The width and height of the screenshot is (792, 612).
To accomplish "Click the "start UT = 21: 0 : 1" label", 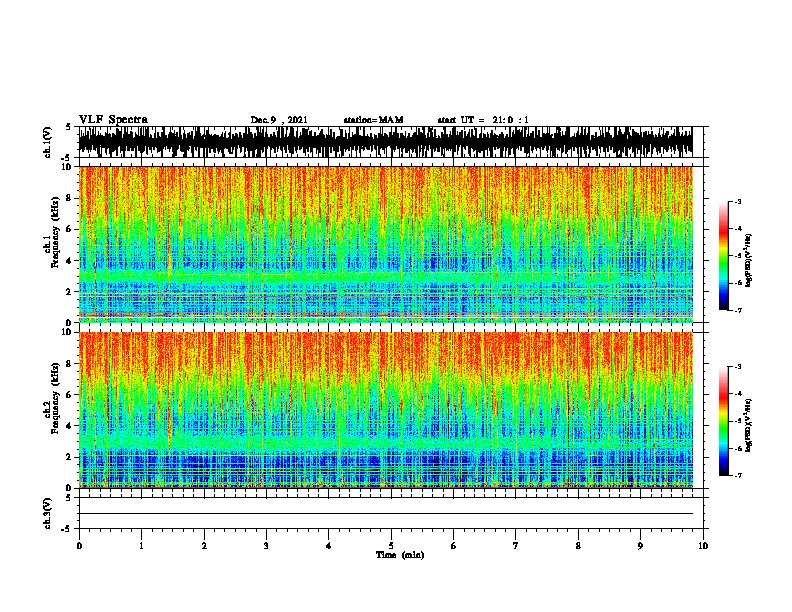I will tap(483, 120).
